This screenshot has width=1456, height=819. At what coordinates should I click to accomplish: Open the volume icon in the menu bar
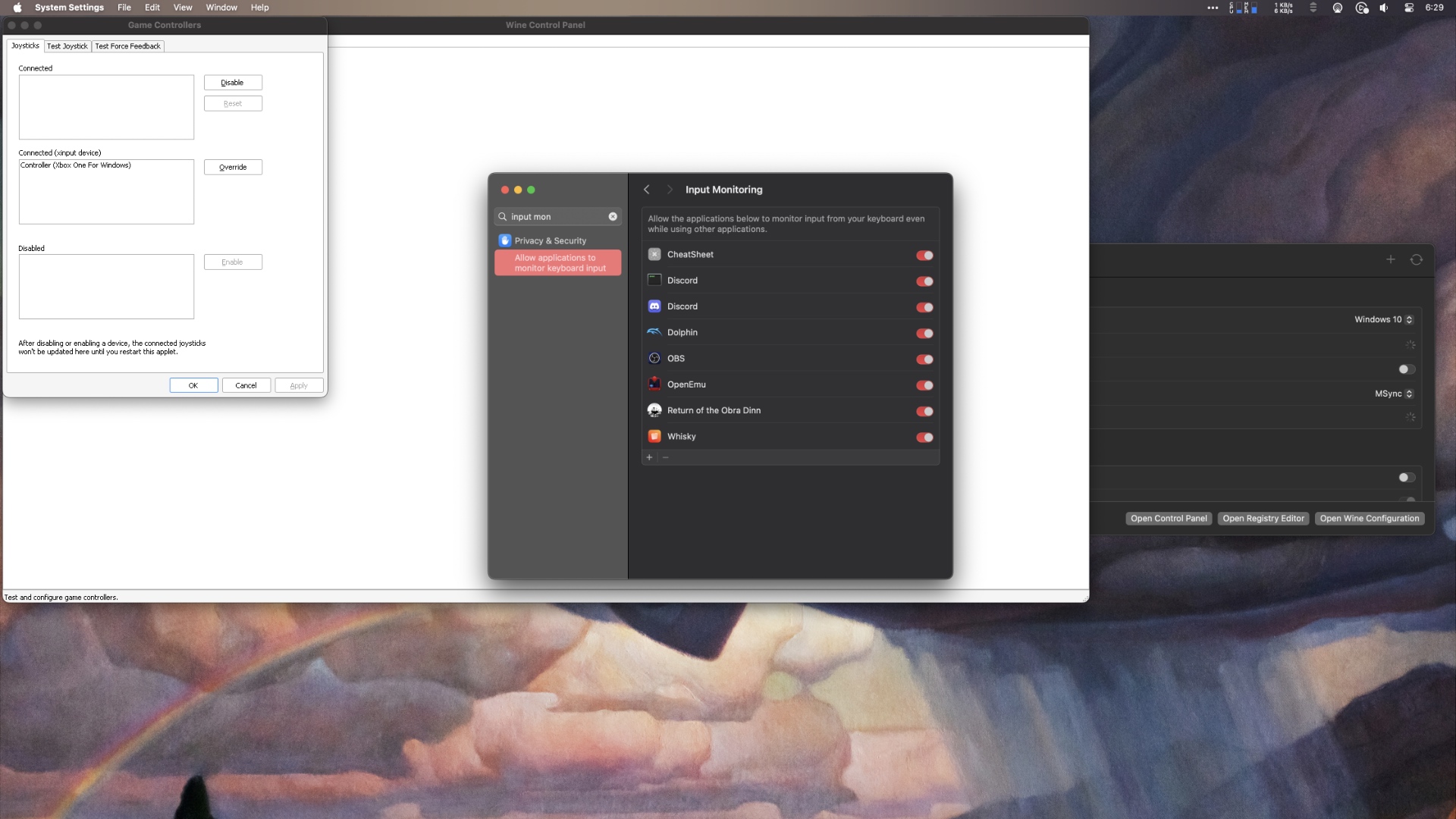(1384, 8)
